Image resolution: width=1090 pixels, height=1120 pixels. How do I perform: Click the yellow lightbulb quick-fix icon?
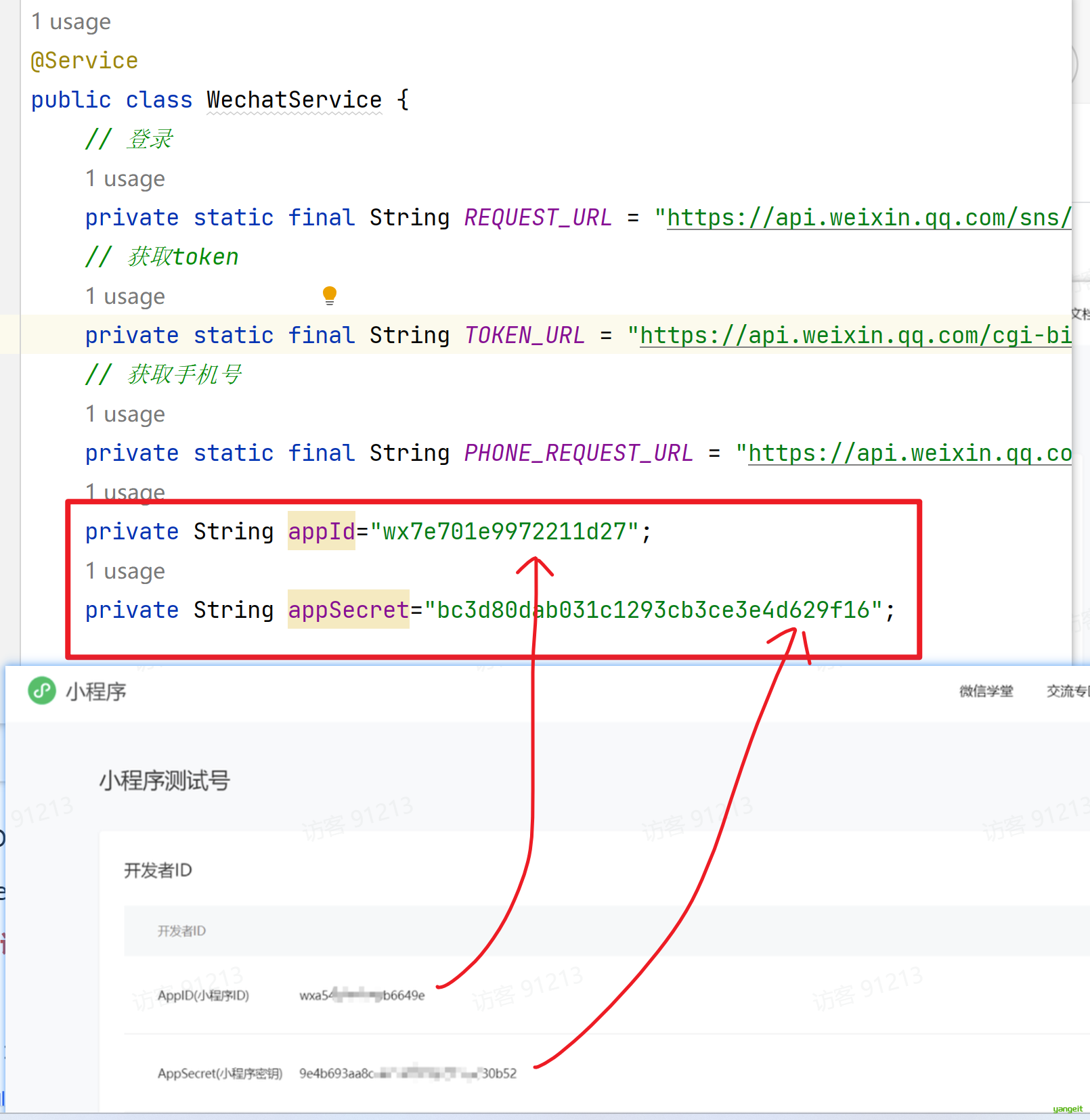330,296
